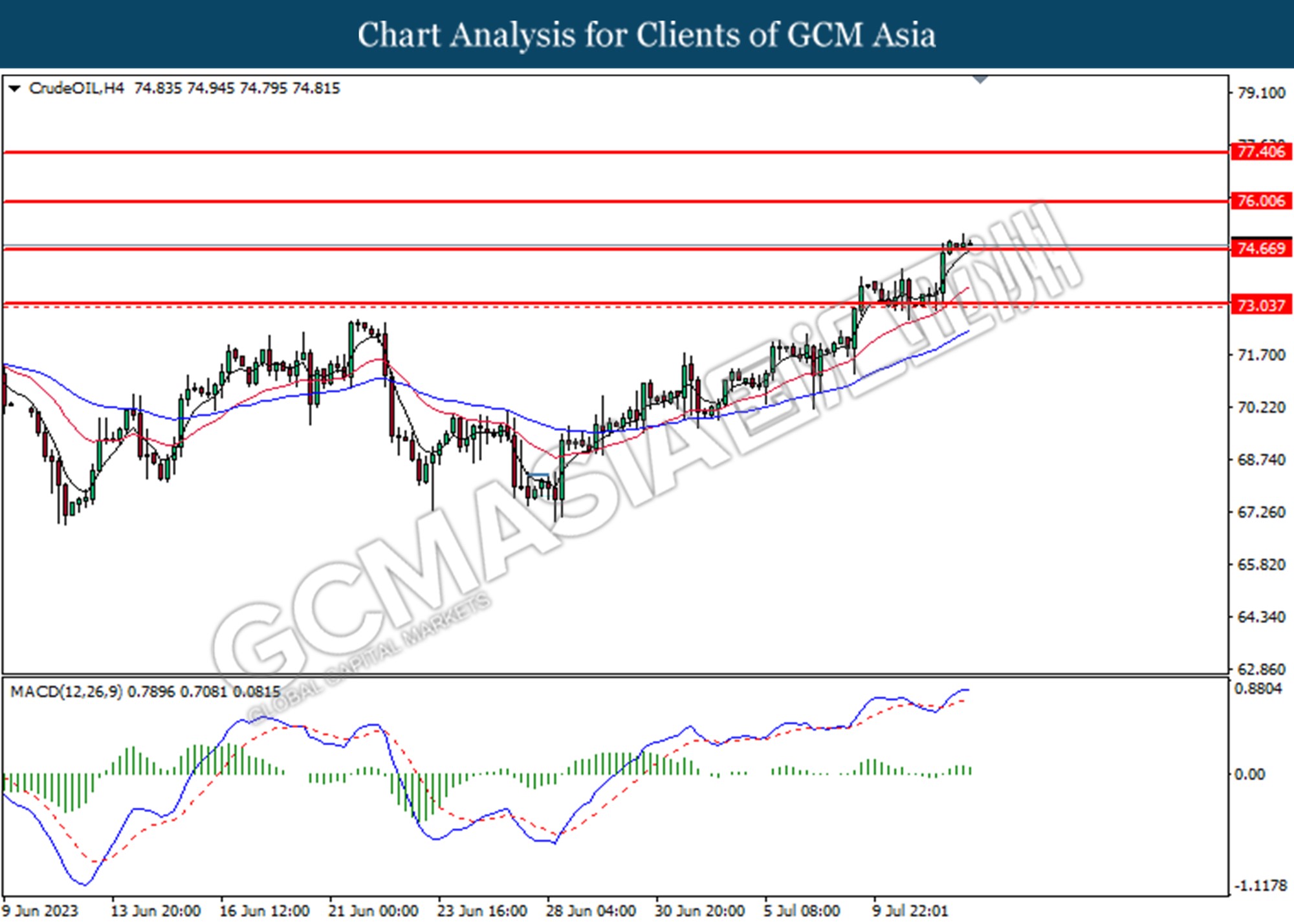Click the 16 Jun 12:00 time label
The width and height of the screenshot is (1294, 924).
click(264, 910)
